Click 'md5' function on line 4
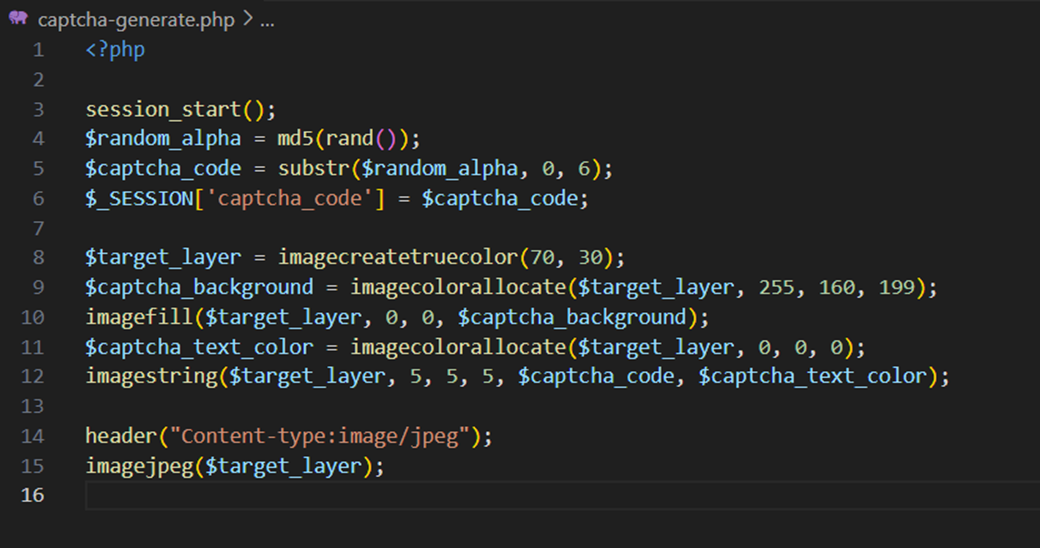 click(x=295, y=138)
